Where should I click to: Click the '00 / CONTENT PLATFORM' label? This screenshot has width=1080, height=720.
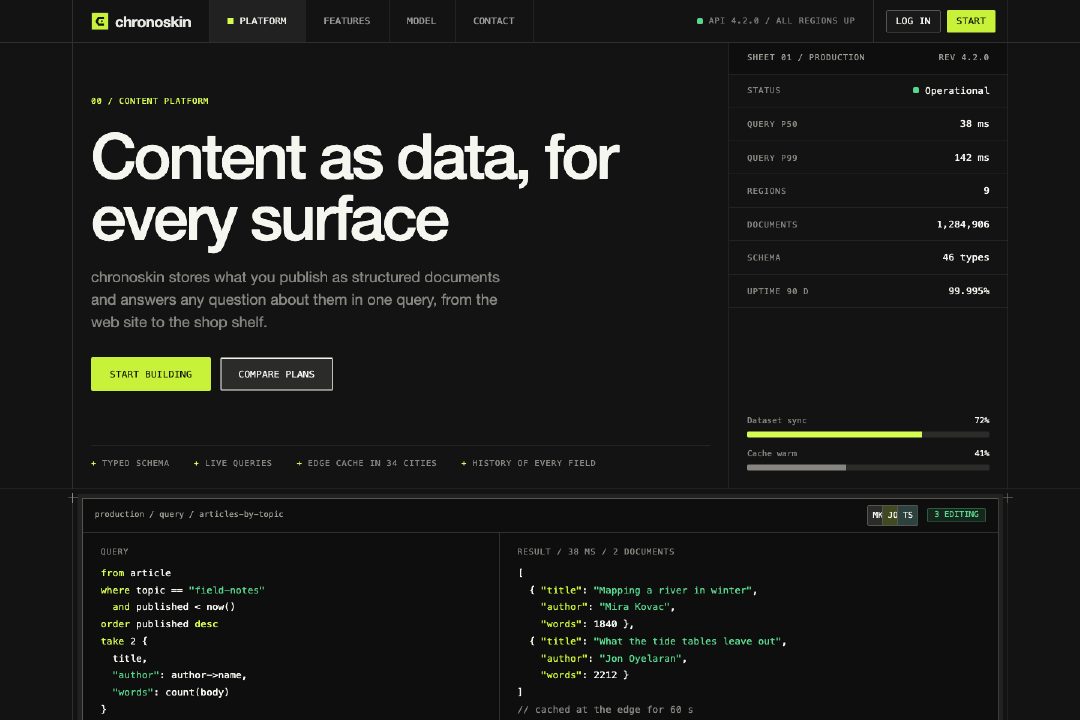149,101
